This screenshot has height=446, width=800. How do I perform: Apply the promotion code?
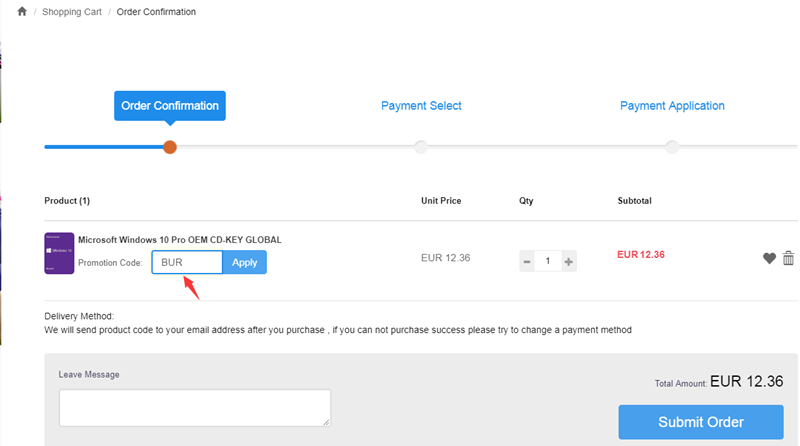(244, 262)
